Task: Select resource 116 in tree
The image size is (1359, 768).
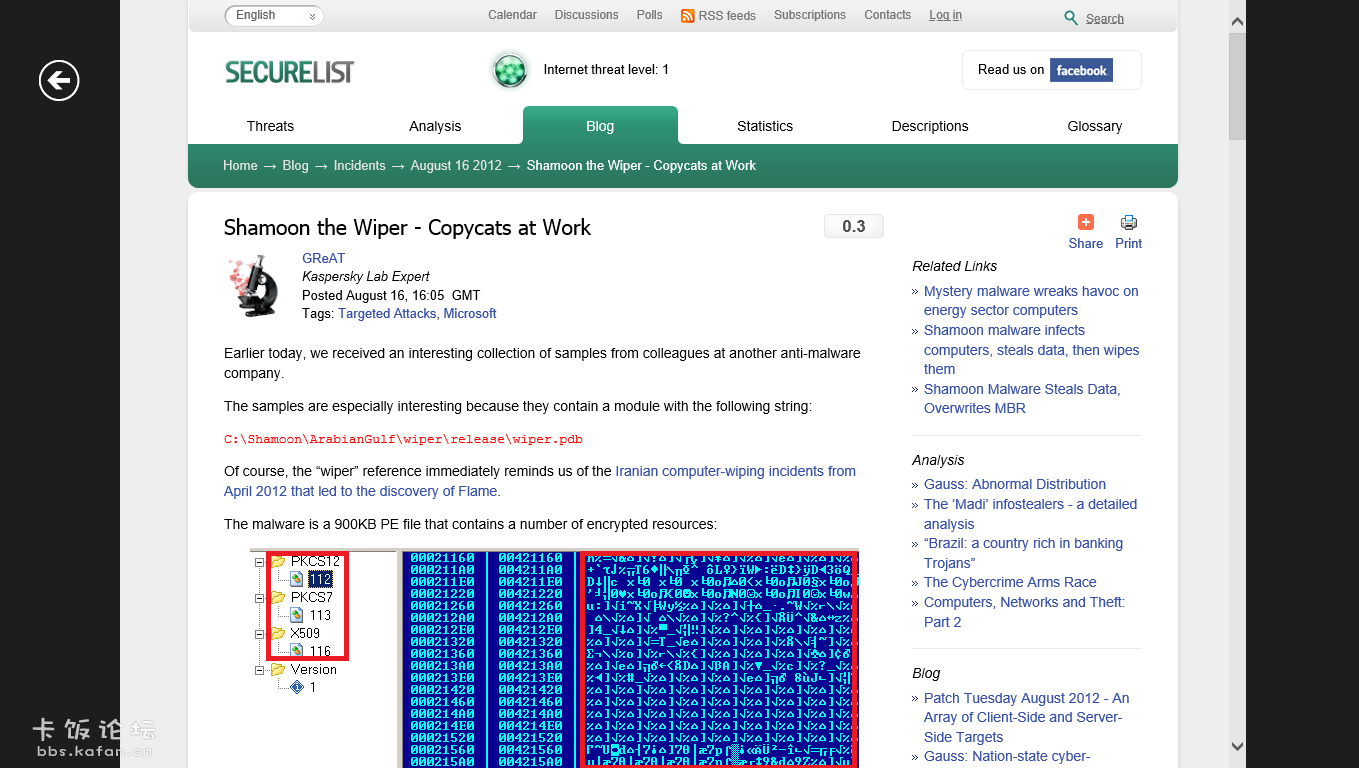Action: pos(320,651)
